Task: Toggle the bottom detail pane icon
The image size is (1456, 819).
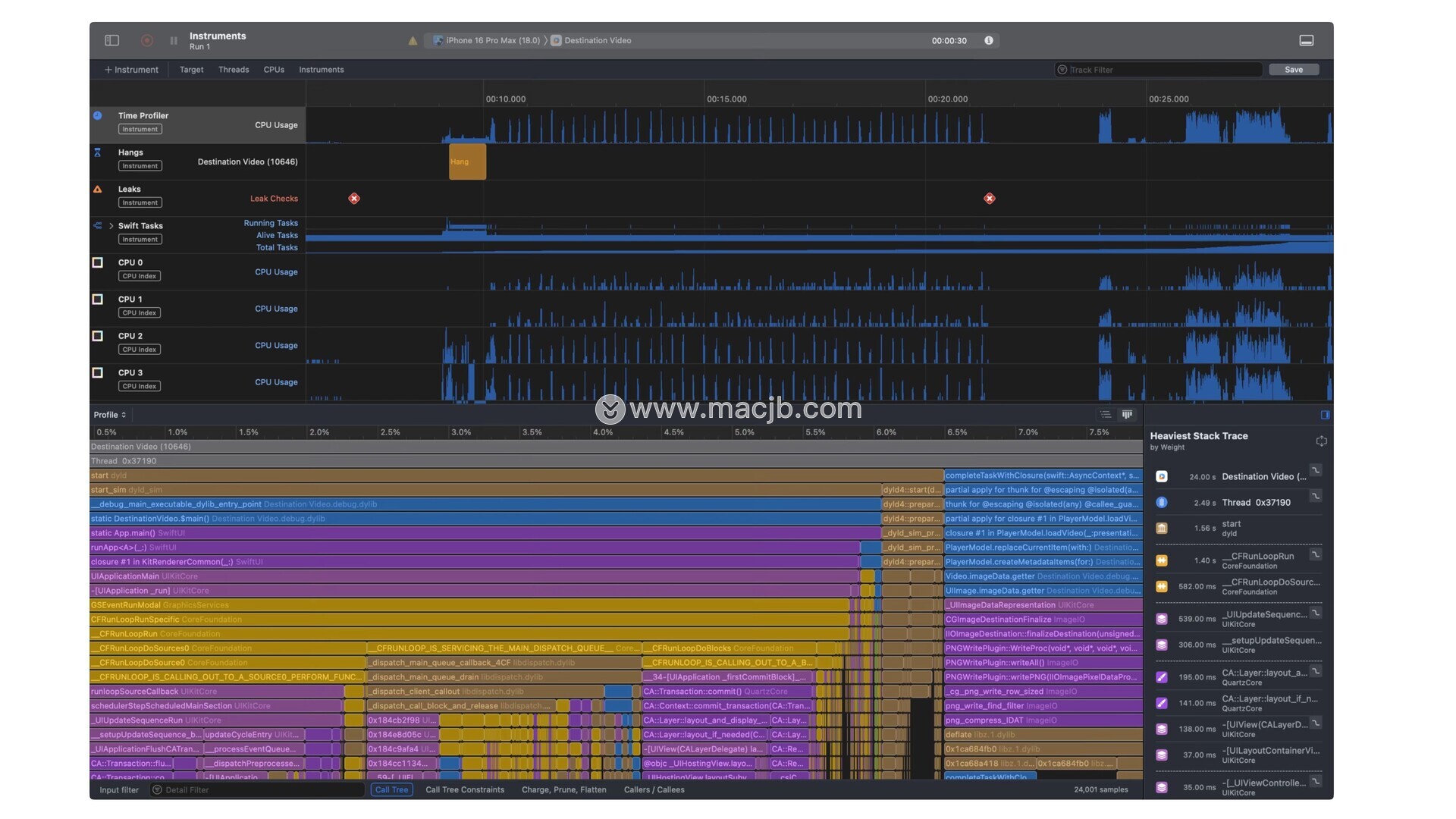Action: point(1306,40)
